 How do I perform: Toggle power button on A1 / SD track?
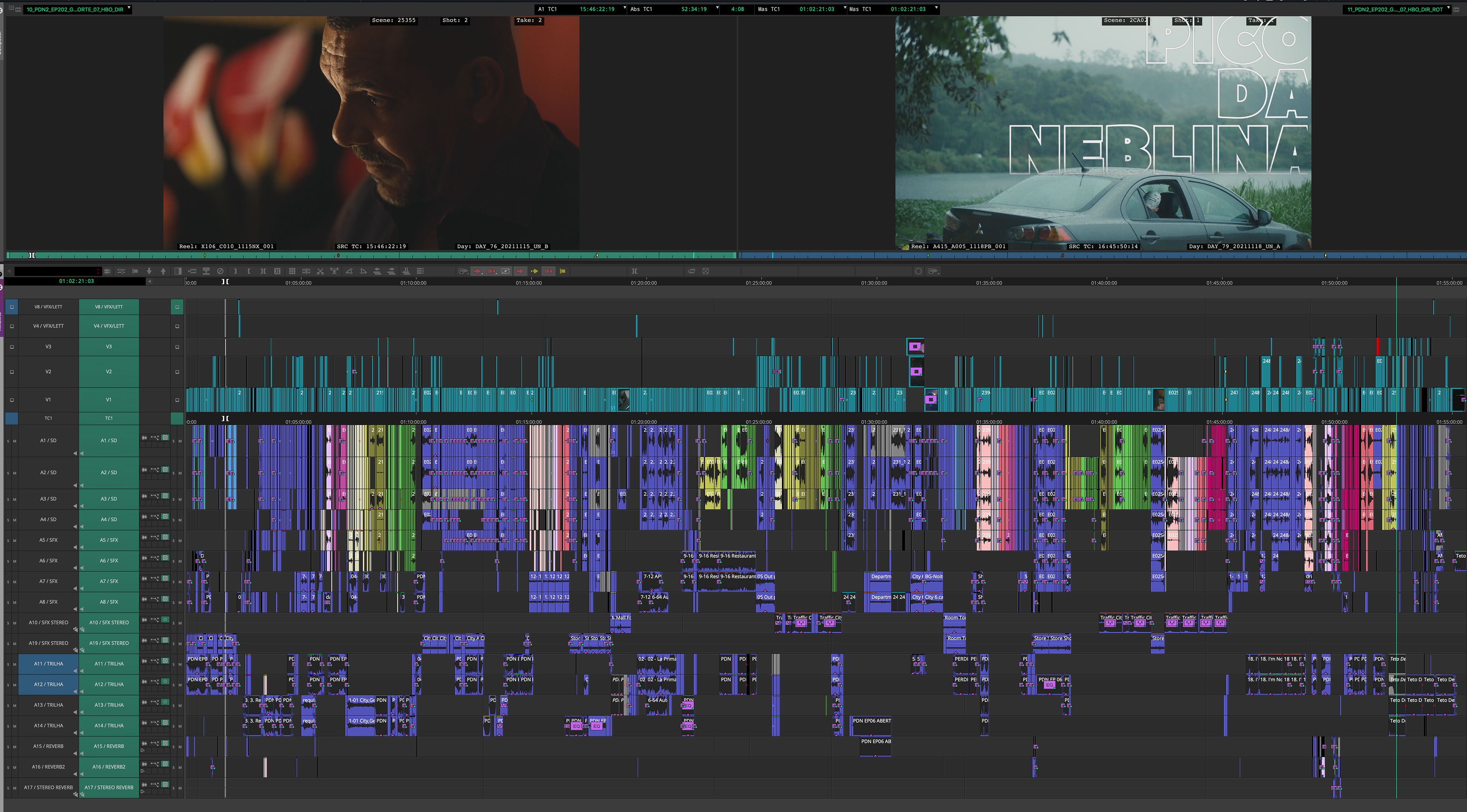pos(165,437)
